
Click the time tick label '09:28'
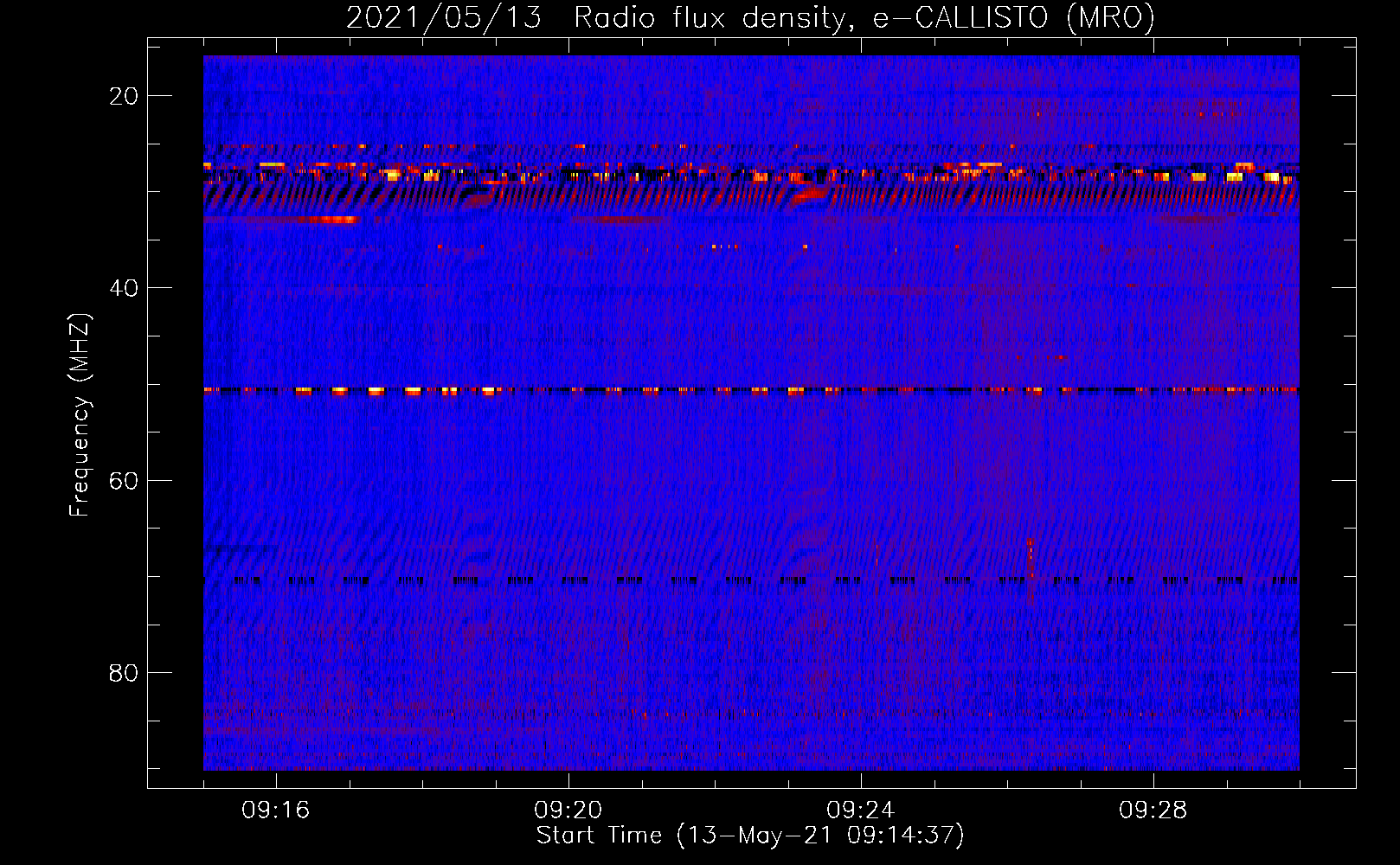(x=1153, y=811)
